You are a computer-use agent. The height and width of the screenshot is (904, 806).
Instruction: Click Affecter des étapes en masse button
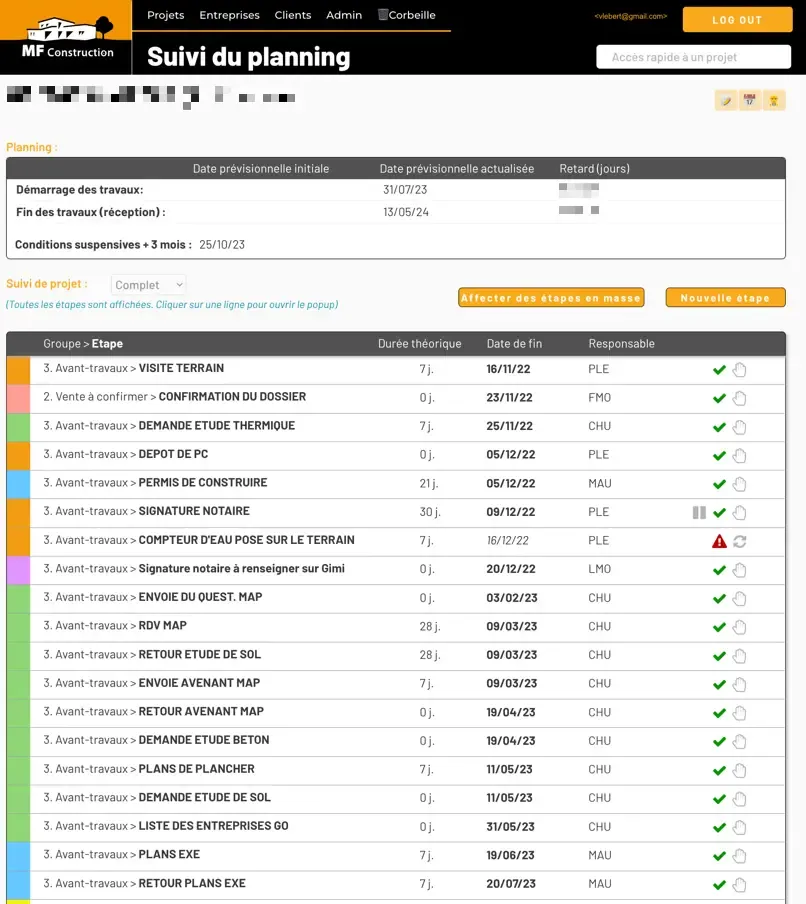click(551, 297)
